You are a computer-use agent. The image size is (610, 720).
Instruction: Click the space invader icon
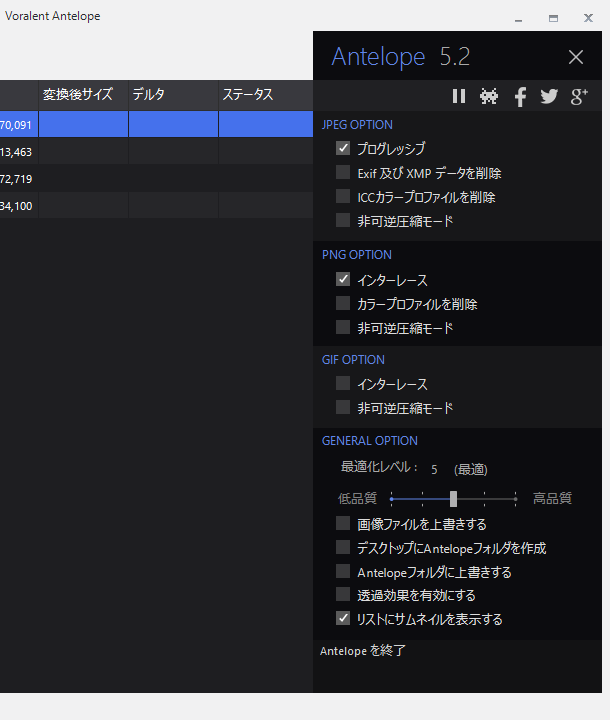point(489,96)
